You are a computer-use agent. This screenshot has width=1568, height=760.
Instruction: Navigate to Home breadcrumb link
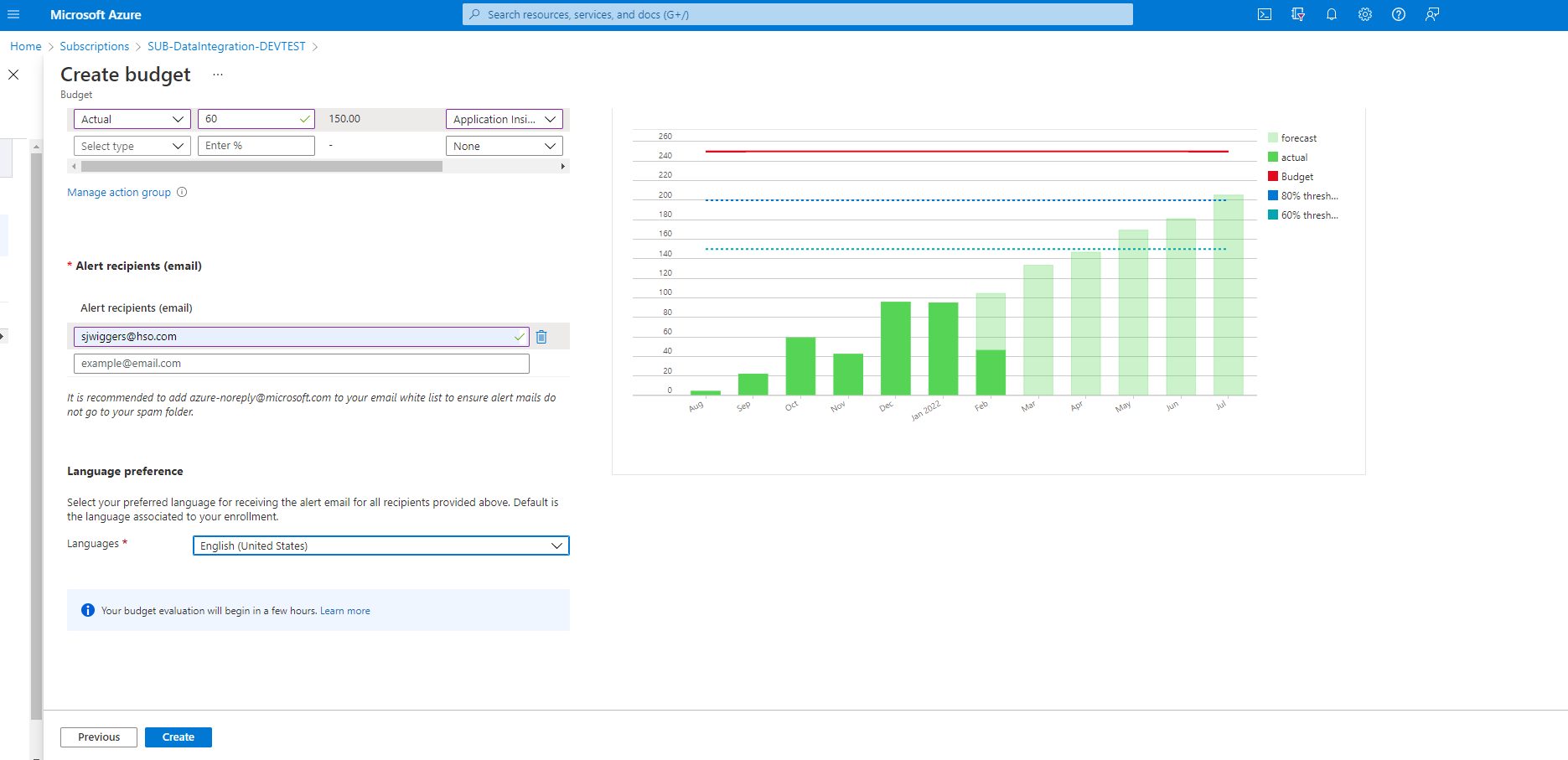[x=25, y=46]
